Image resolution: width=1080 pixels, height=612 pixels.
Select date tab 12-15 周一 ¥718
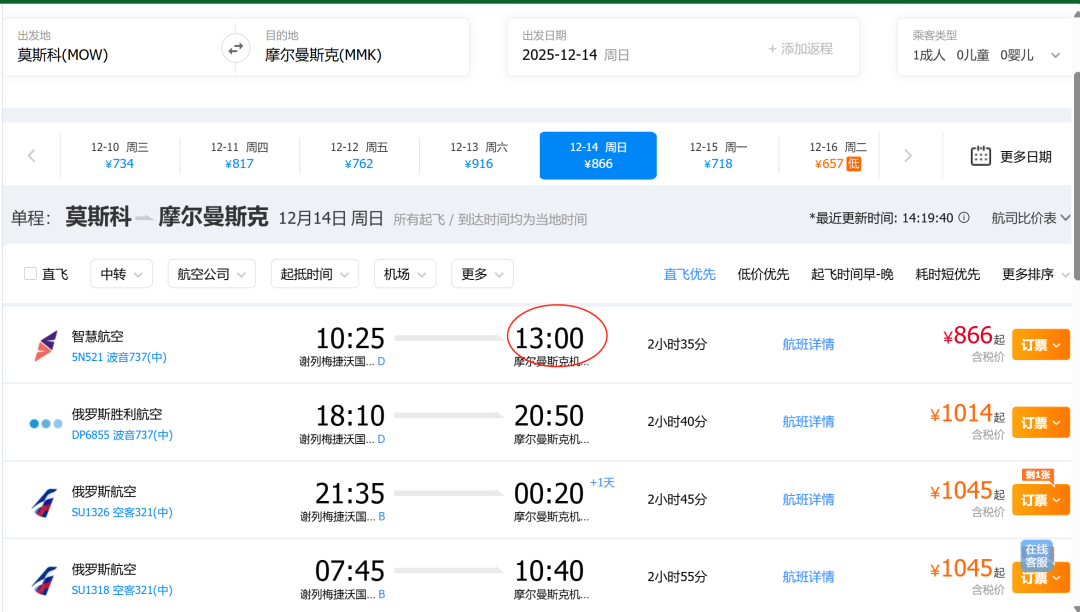coord(718,156)
